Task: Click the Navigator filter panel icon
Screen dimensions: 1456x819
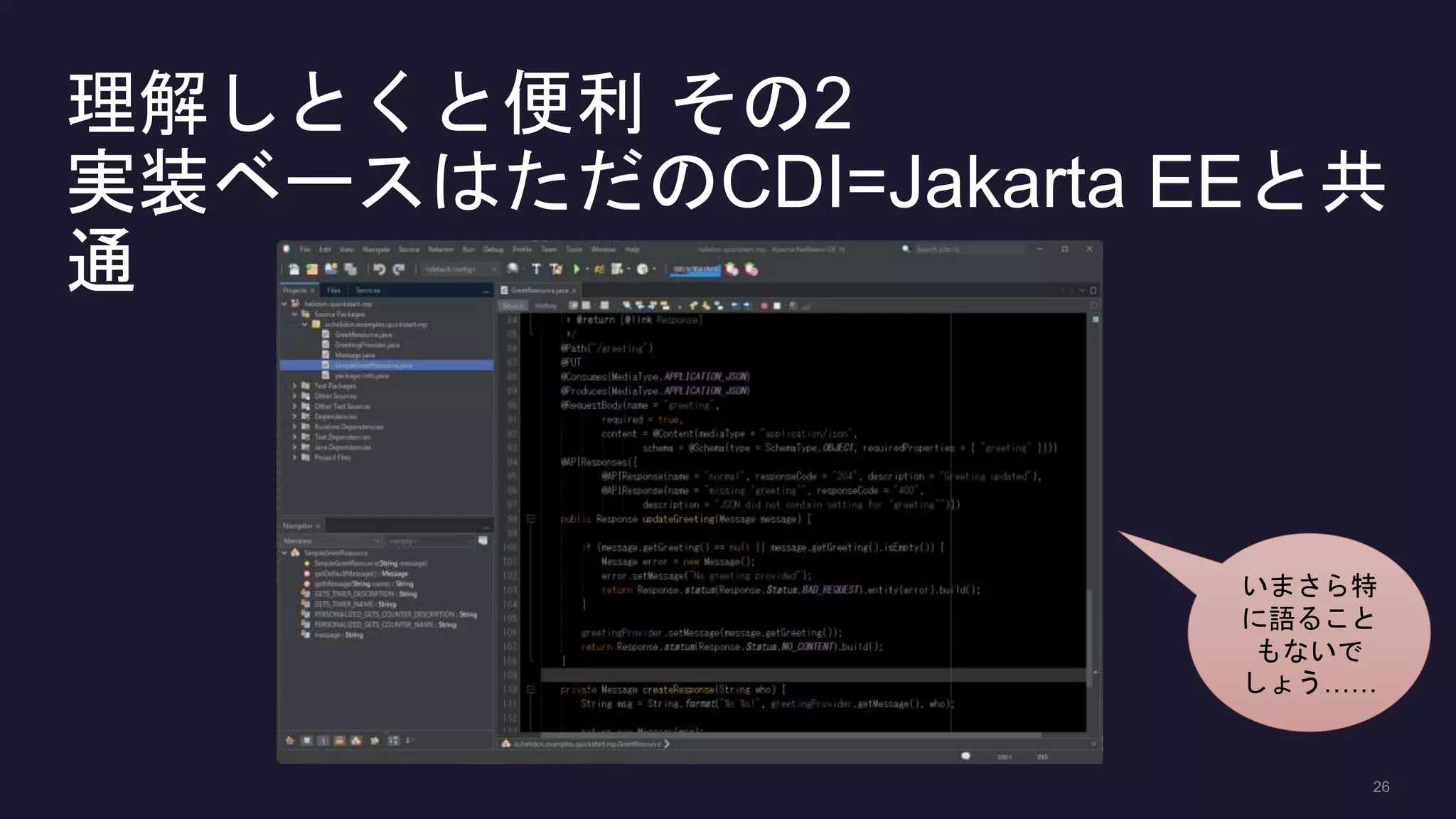Action: coord(483,541)
